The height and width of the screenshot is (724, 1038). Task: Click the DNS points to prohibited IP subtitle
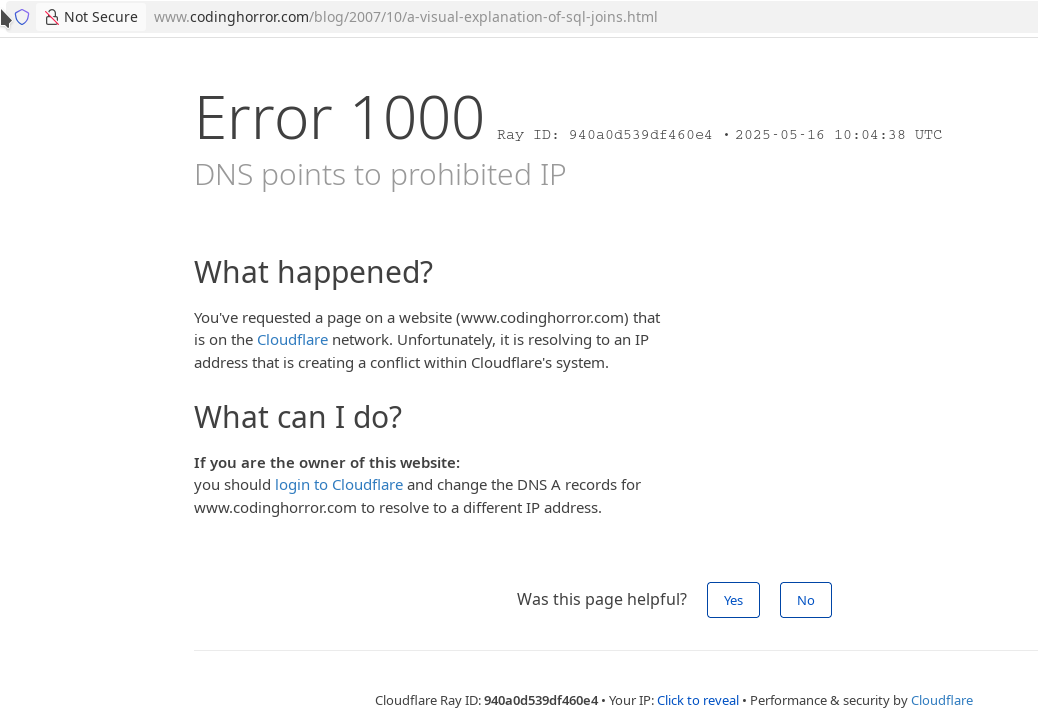tap(380, 175)
